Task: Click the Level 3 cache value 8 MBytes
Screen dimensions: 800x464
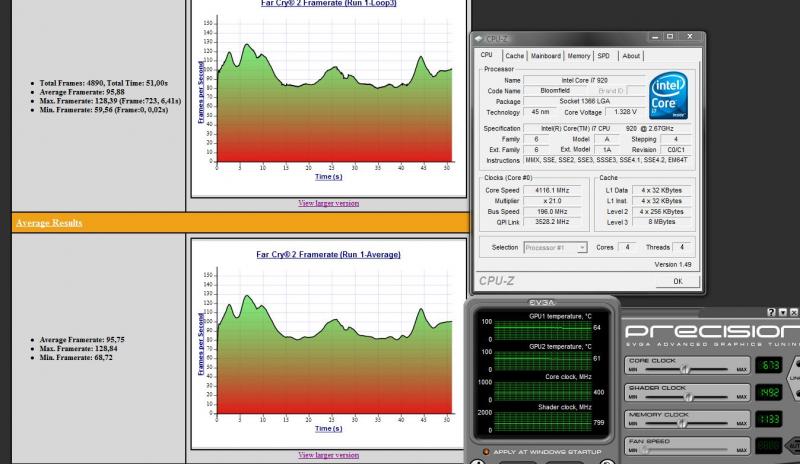Action: click(662, 222)
